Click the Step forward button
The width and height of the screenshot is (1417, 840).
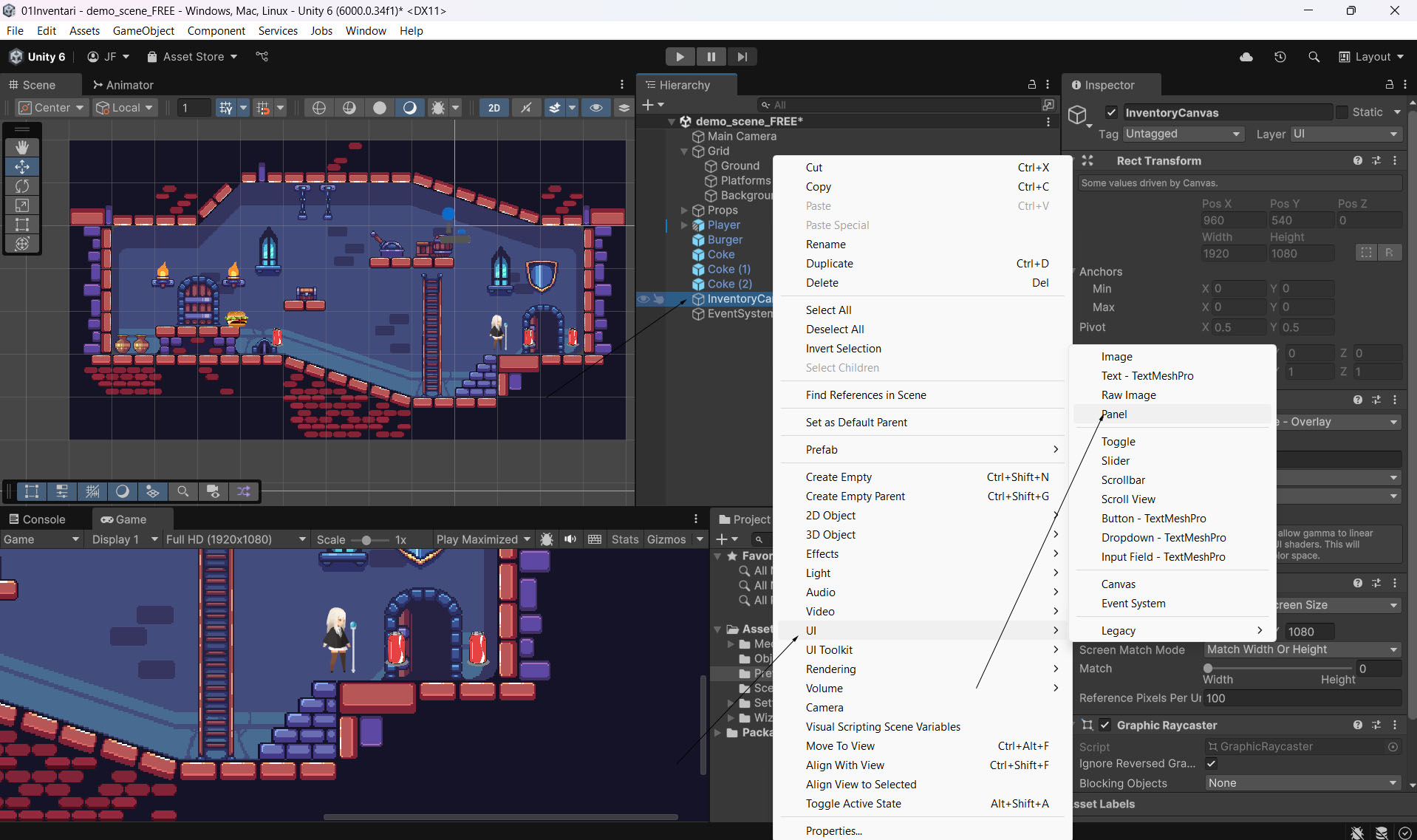point(742,57)
